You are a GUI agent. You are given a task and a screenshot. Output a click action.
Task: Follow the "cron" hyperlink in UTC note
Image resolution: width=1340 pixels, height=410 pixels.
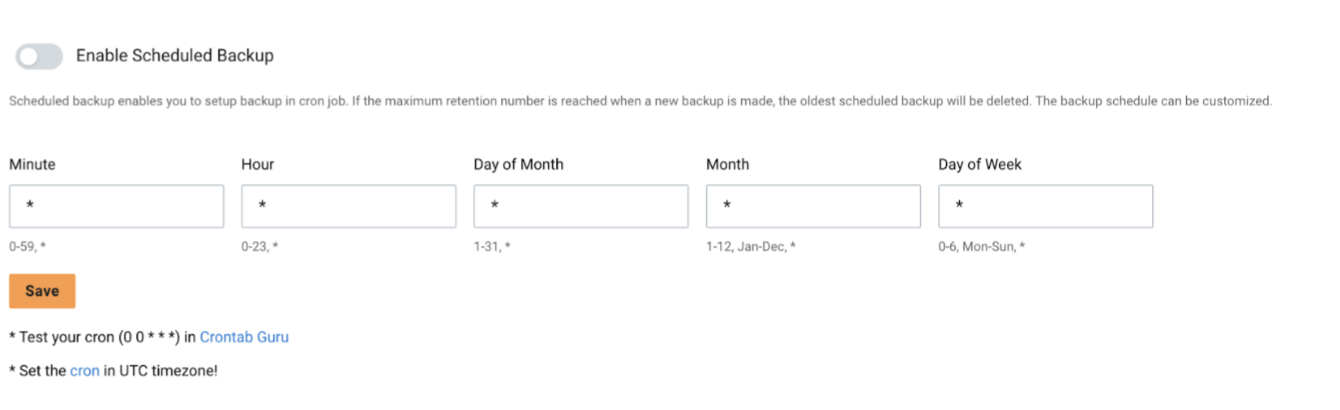(x=84, y=370)
